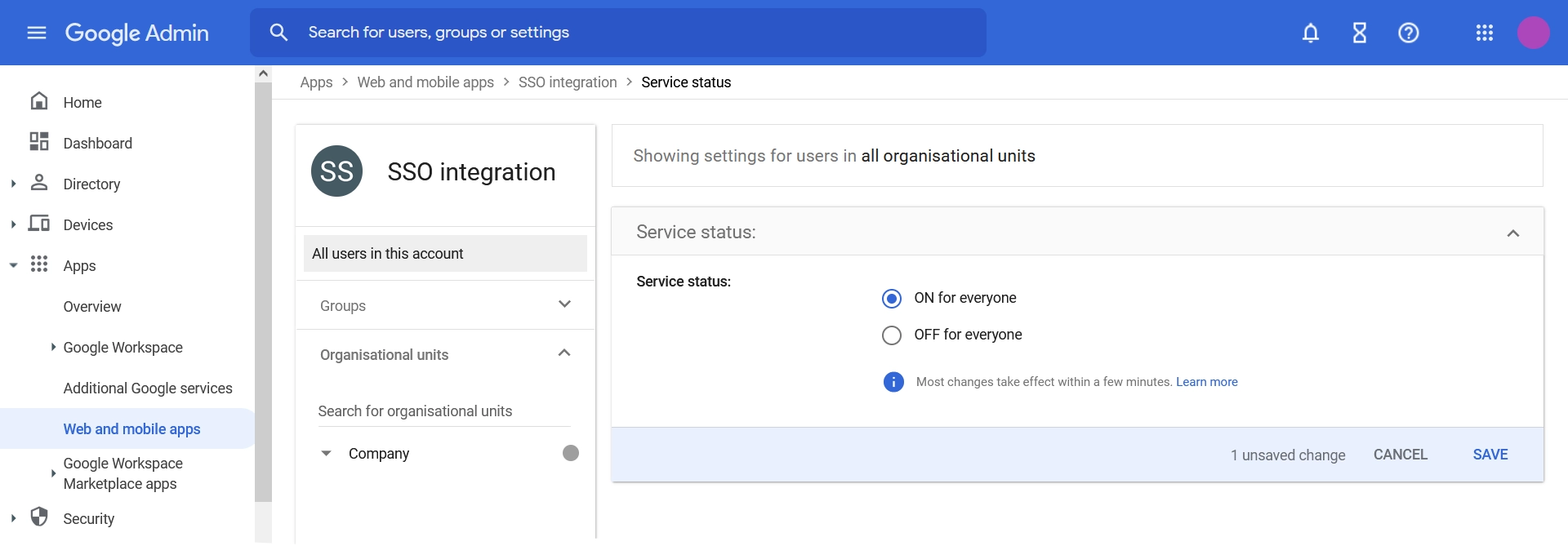The height and width of the screenshot is (546, 1568).
Task: Open the hamburger main menu
Action: click(x=37, y=33)
